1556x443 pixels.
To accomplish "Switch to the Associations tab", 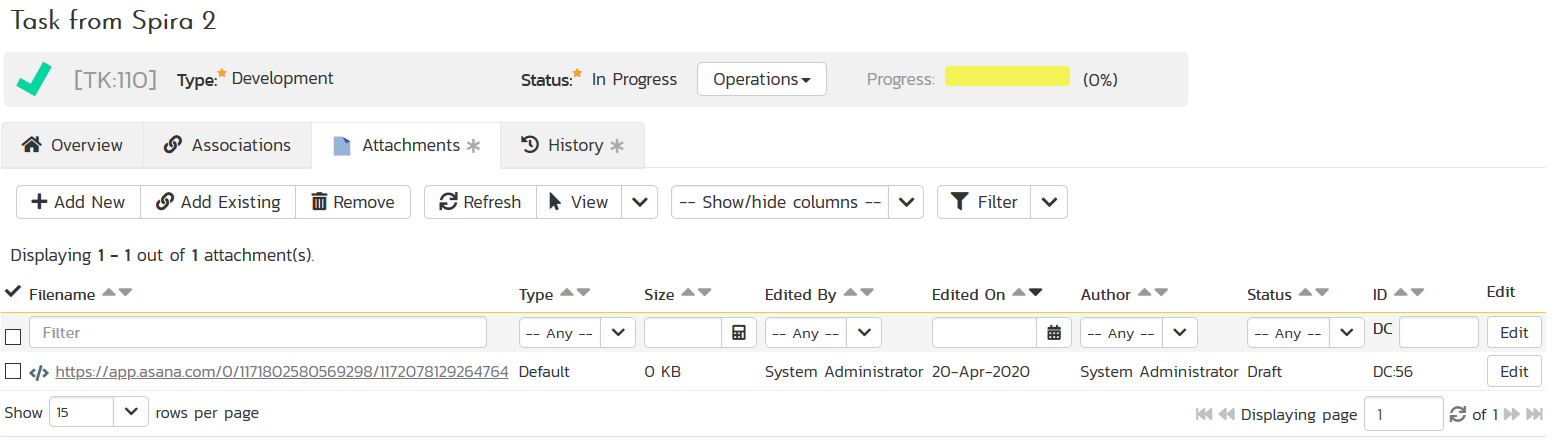I will pos(227,145).
